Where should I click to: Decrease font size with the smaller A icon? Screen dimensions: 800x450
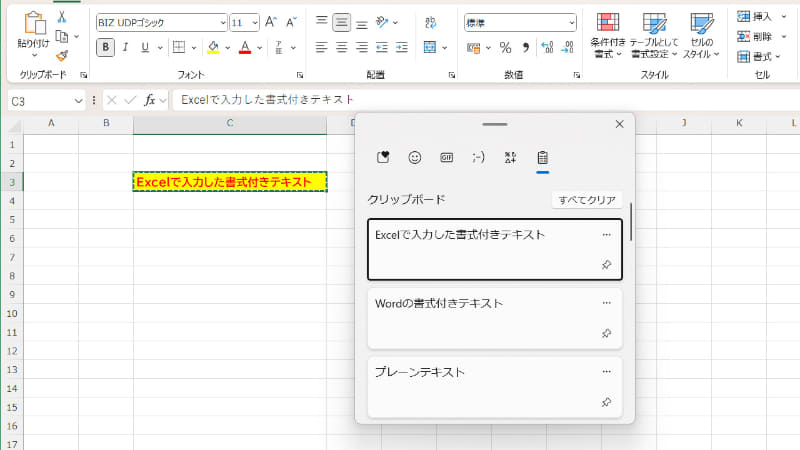291,22
